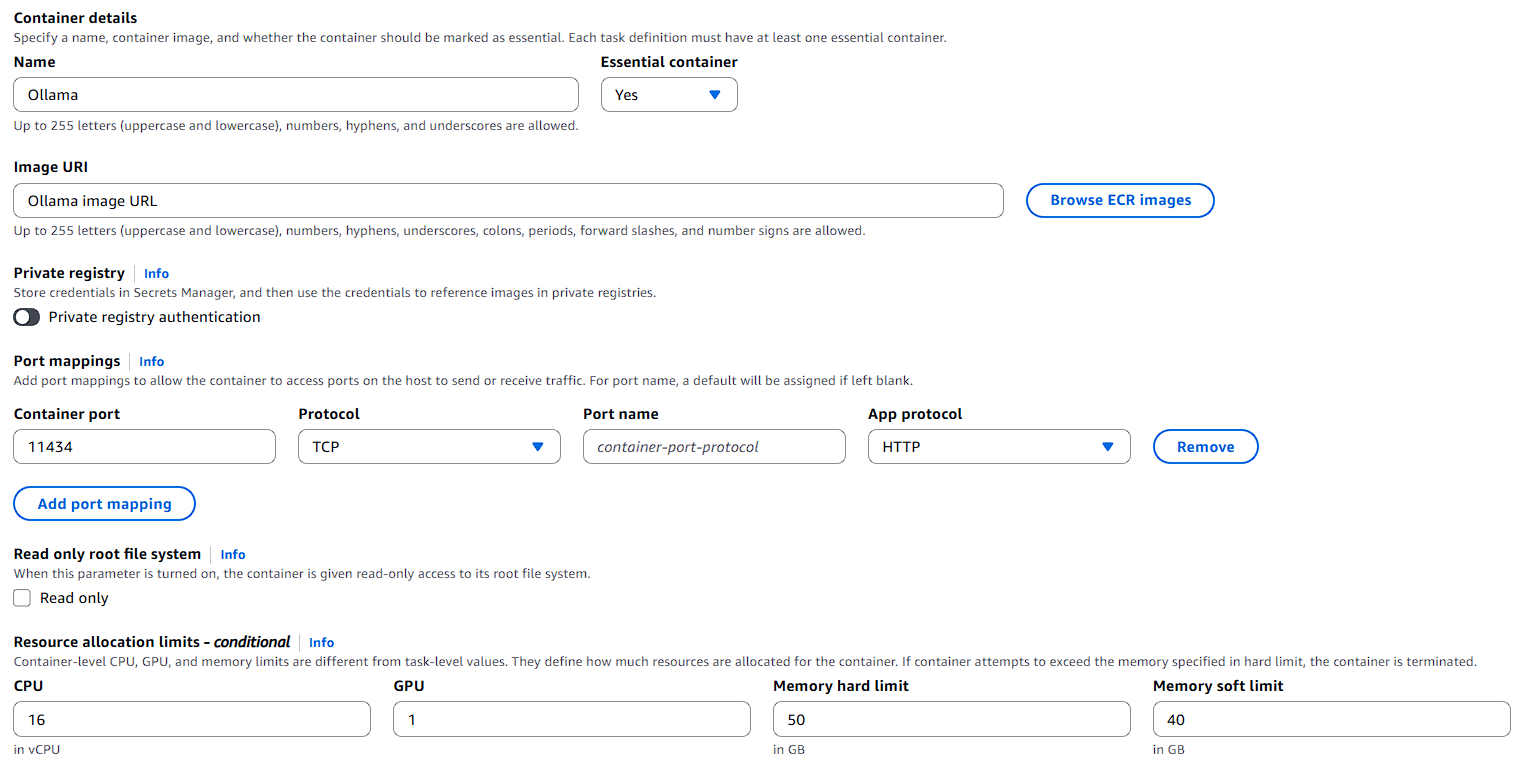1524x766 pixels.
Task: Click the Browse ECR images button
Action: (x=1120, y=200)
